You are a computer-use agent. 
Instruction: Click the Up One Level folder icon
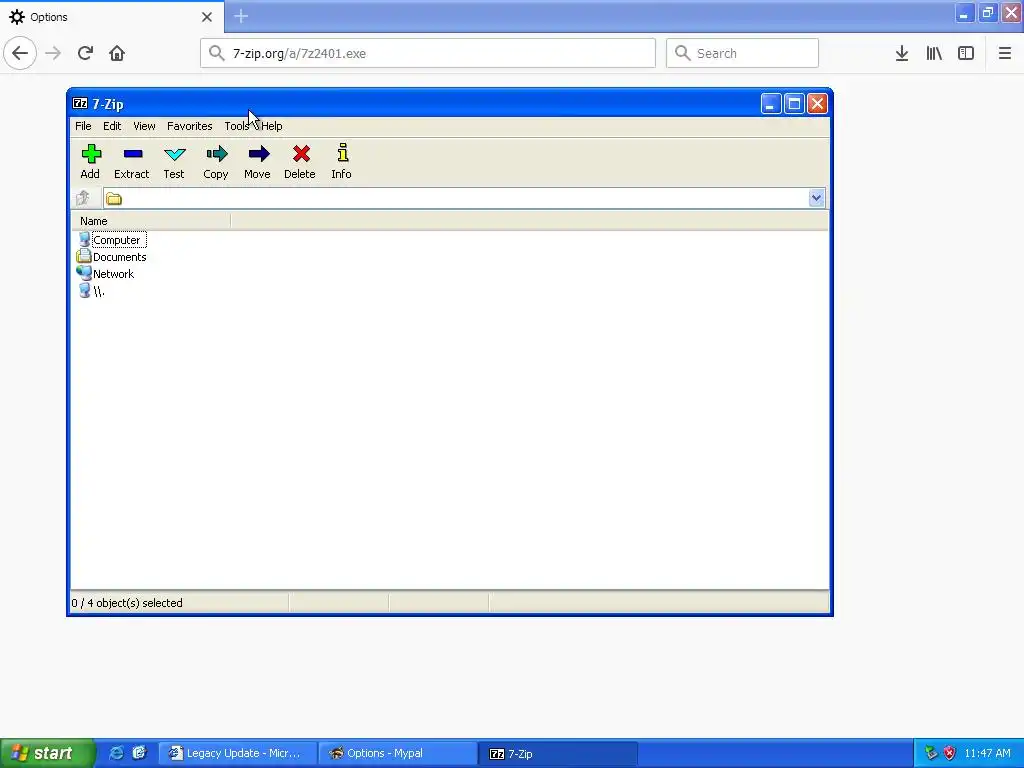83,198
